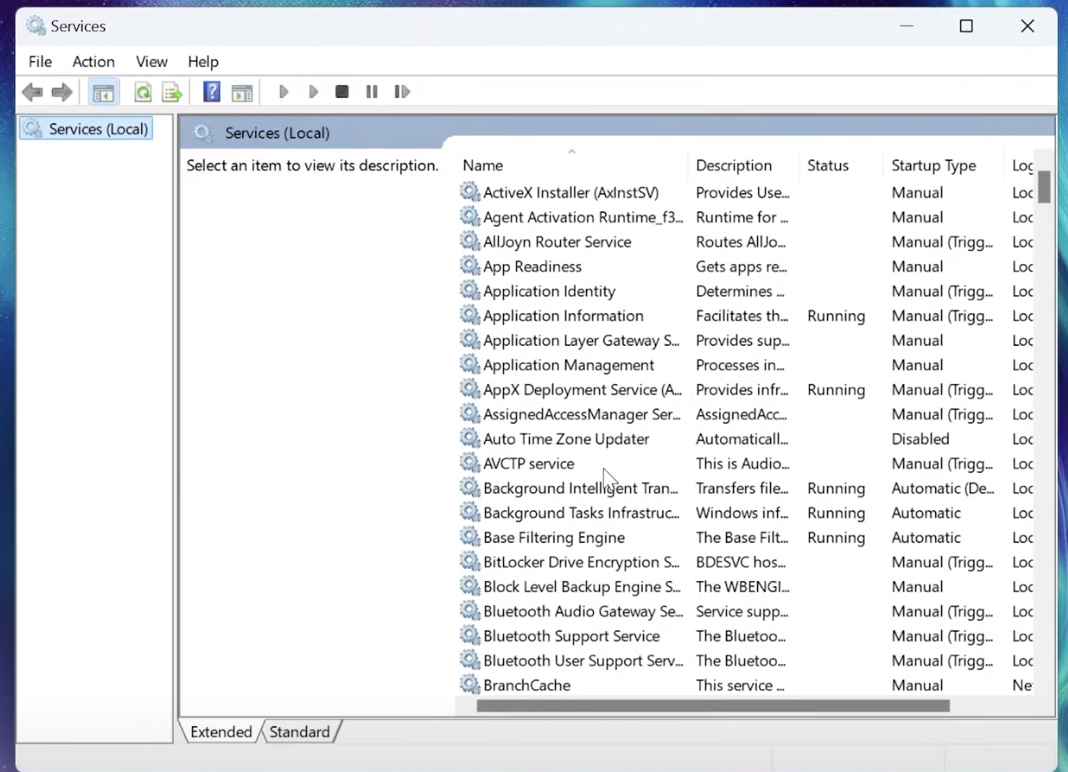The width and height of the screenshot is (1068, 772).
Task: Sort by the Description column header
Action: click(743, 165)
